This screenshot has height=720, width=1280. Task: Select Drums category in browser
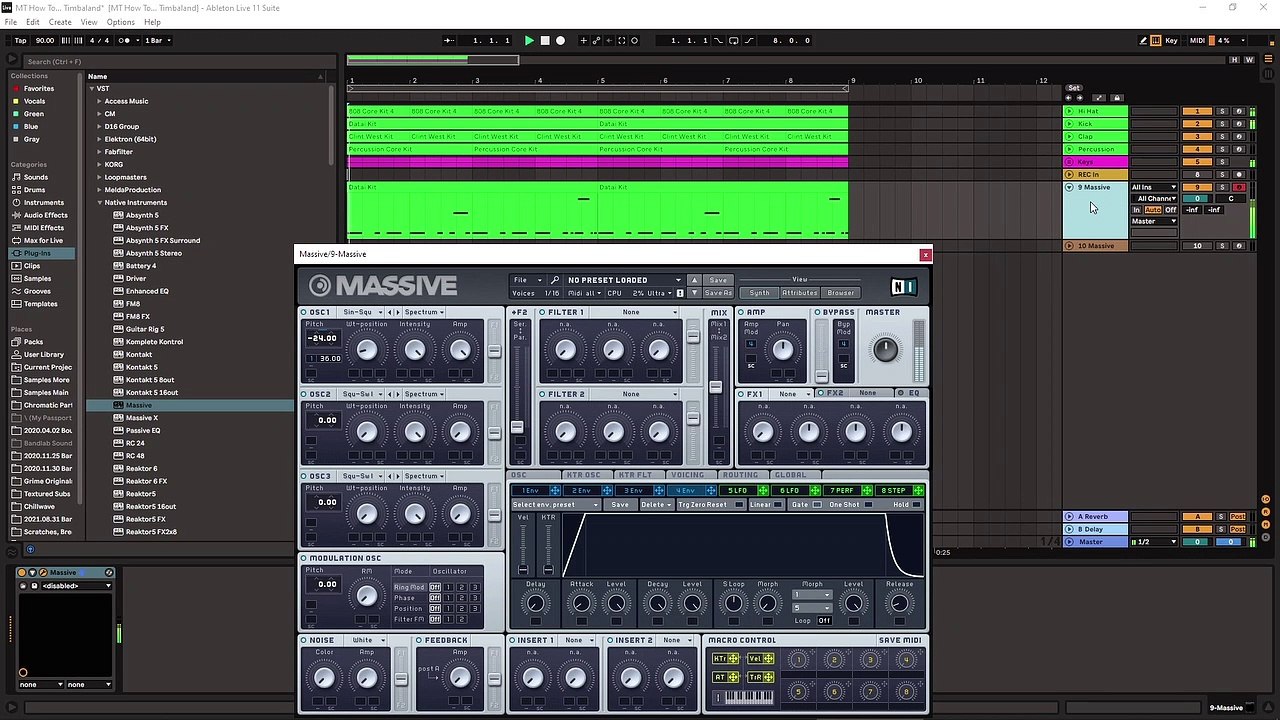35,190
